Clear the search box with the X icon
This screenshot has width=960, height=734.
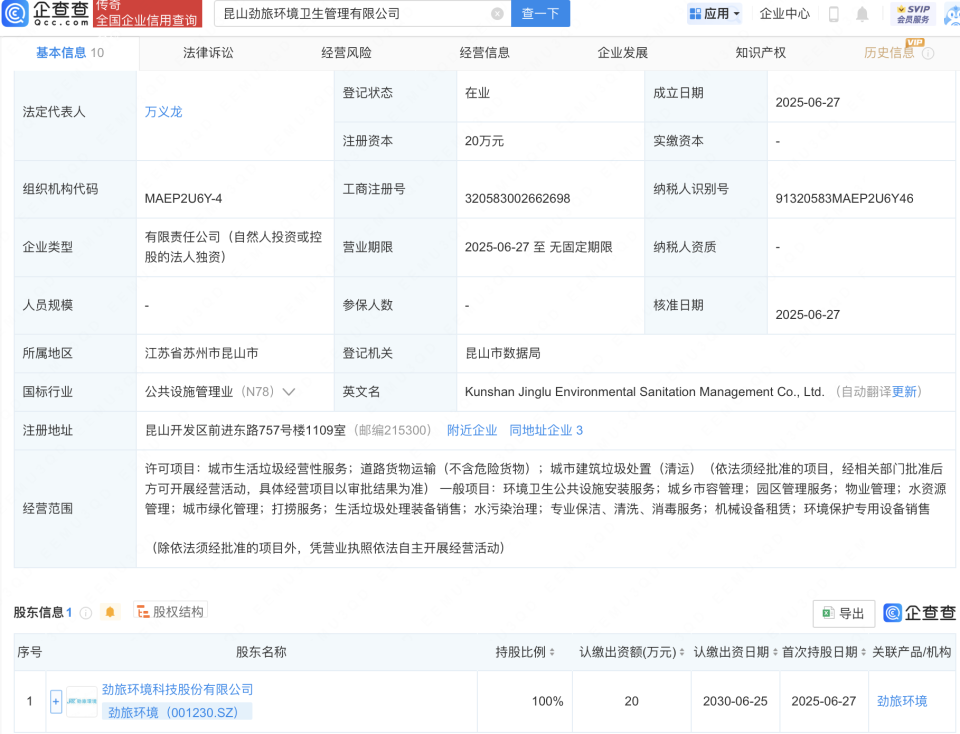click(x=498, y=13)
